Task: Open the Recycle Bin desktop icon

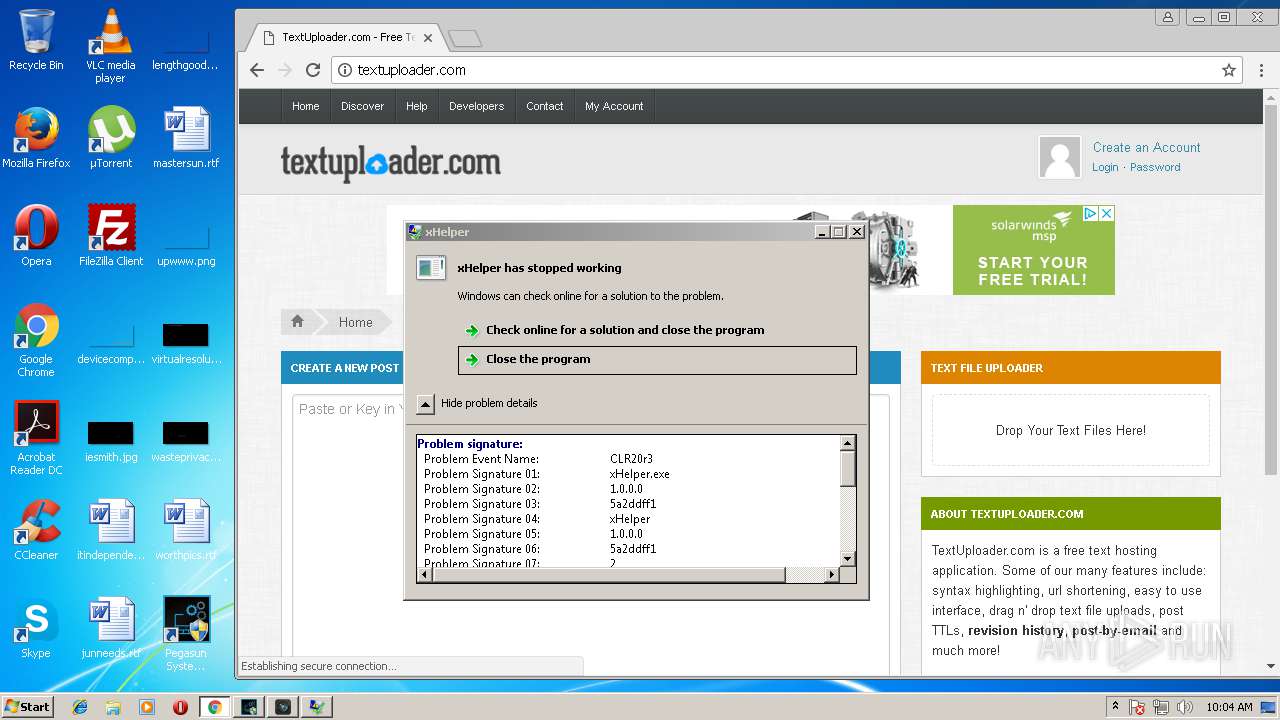Action: point(36,40)
